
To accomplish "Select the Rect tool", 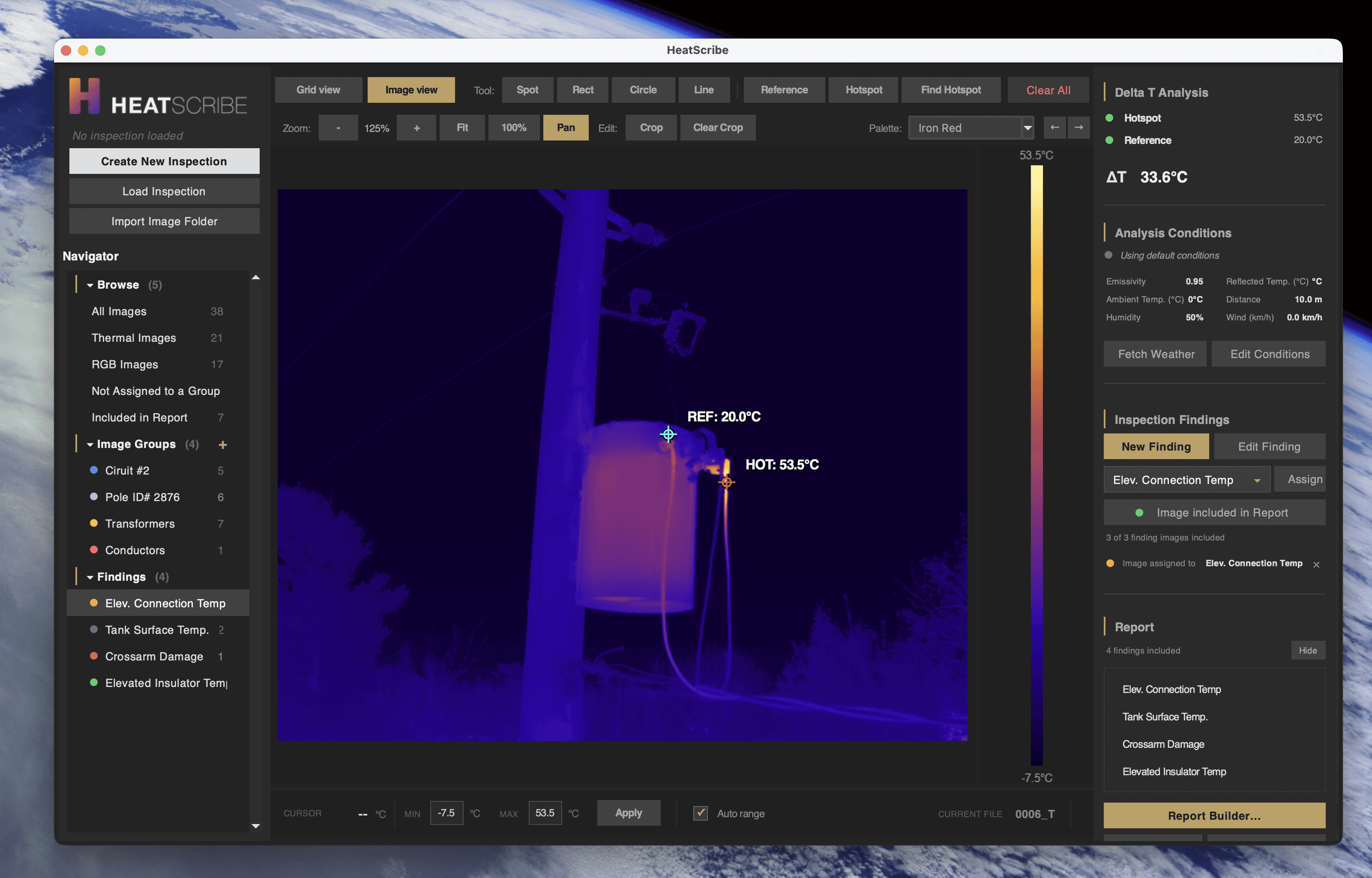I will 583,90.
